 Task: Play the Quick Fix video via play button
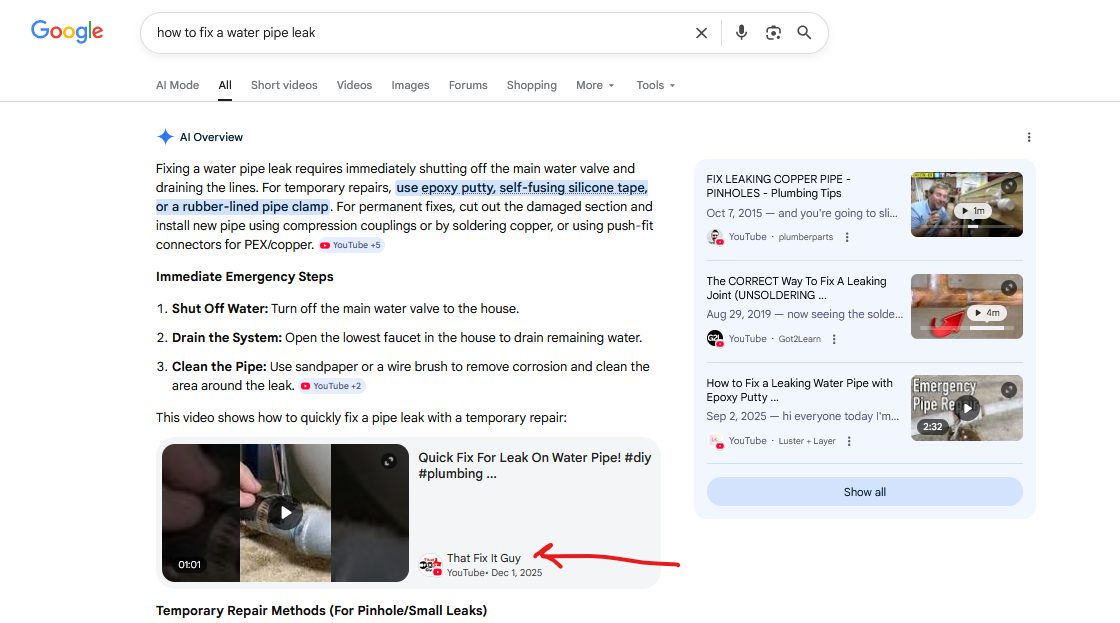pyautogui.click(x=284, y=512)
